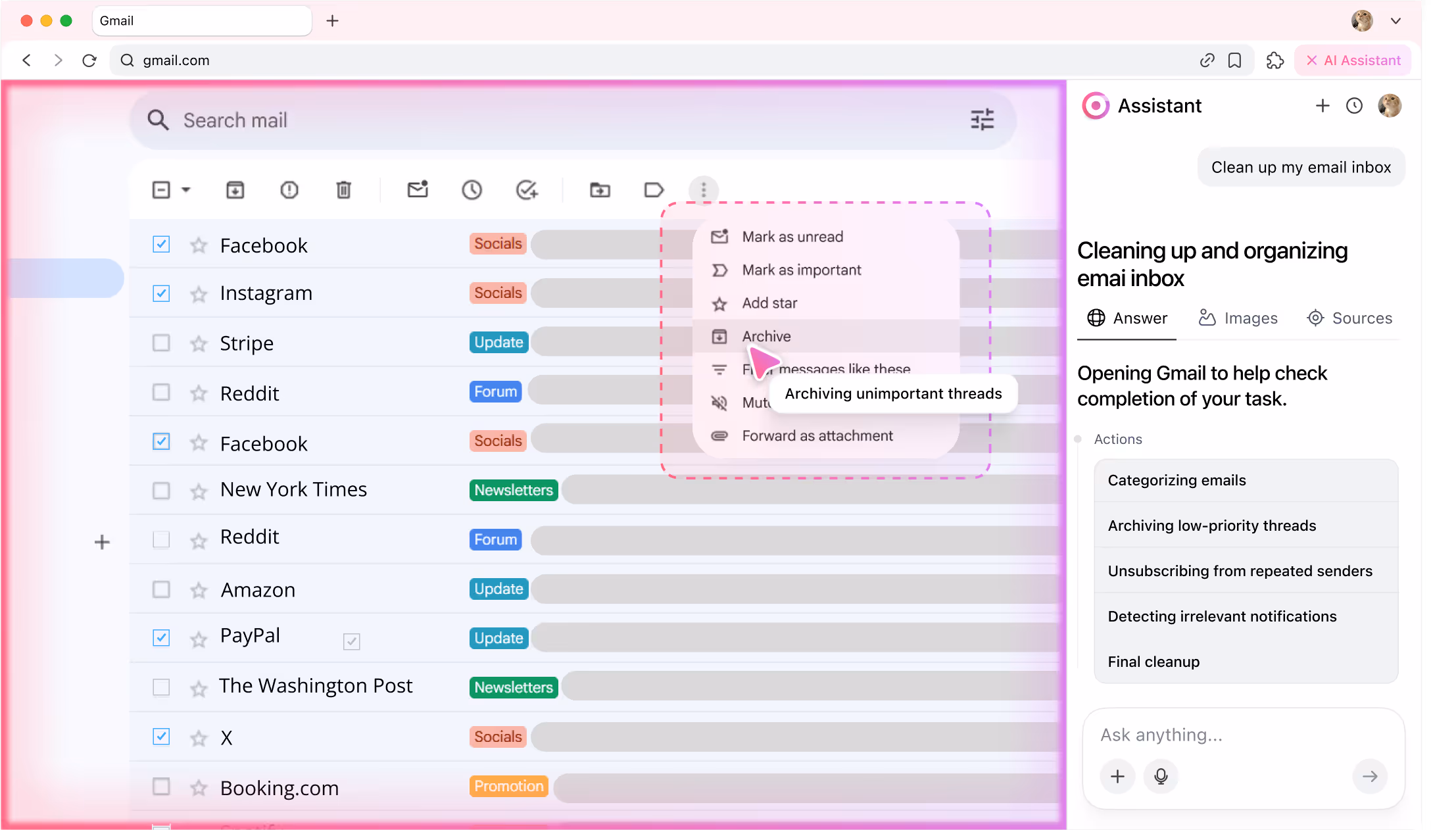Viewport: 1456px width, 830px height.
Task: Uncheck the X email checkbox
Action: pos(161,736)
